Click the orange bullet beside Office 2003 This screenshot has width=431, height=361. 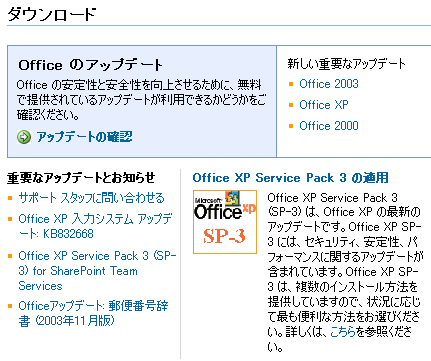(x=291, y=84)
